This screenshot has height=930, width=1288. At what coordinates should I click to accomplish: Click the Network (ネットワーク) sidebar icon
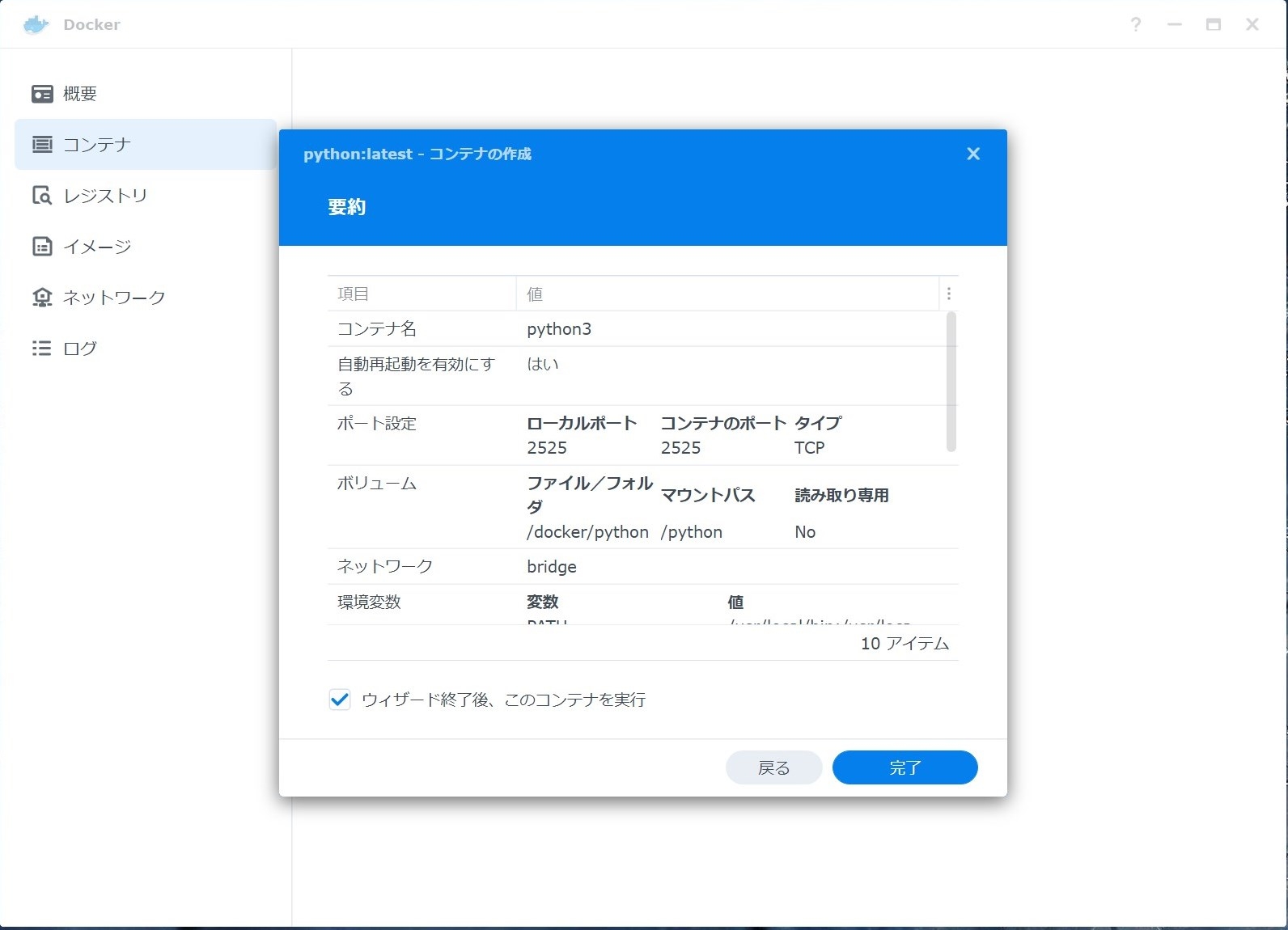[x=42, y=298]
